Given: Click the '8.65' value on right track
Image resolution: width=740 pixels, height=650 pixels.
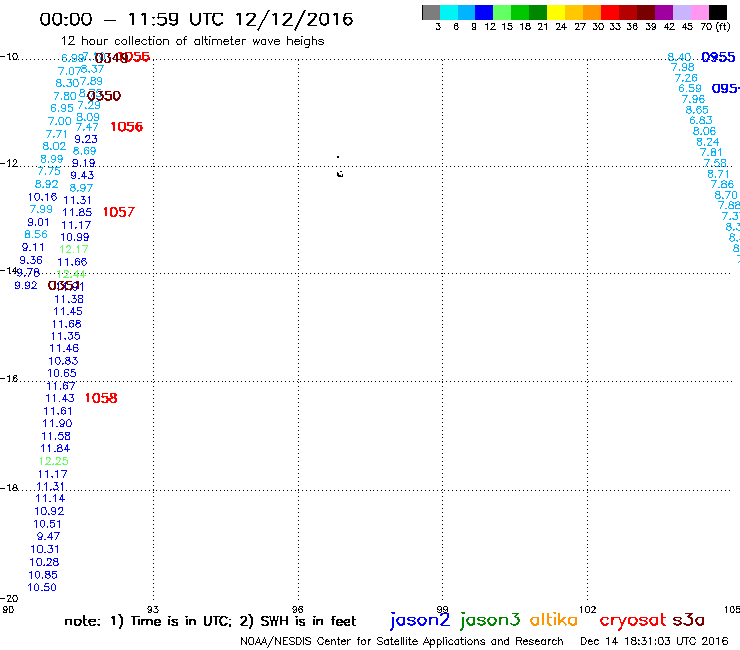Looking at the screenshot, I should [x=697, y=110].
